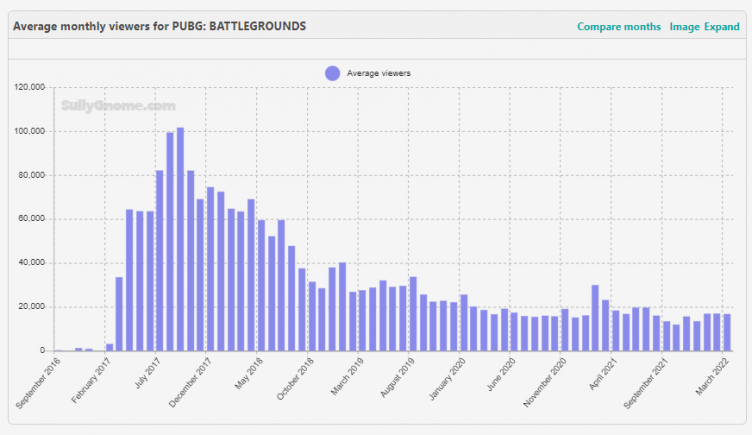This screenshot has width=752, height=435.
Task: Click the August 2019 axis label
Action: coord(398,378)
